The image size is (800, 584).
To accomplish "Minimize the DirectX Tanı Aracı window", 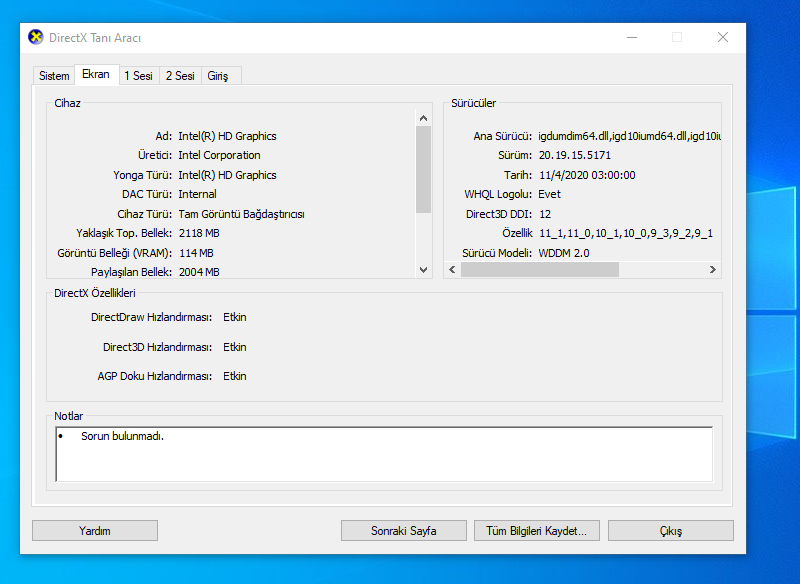I will [x=632, y=37].
